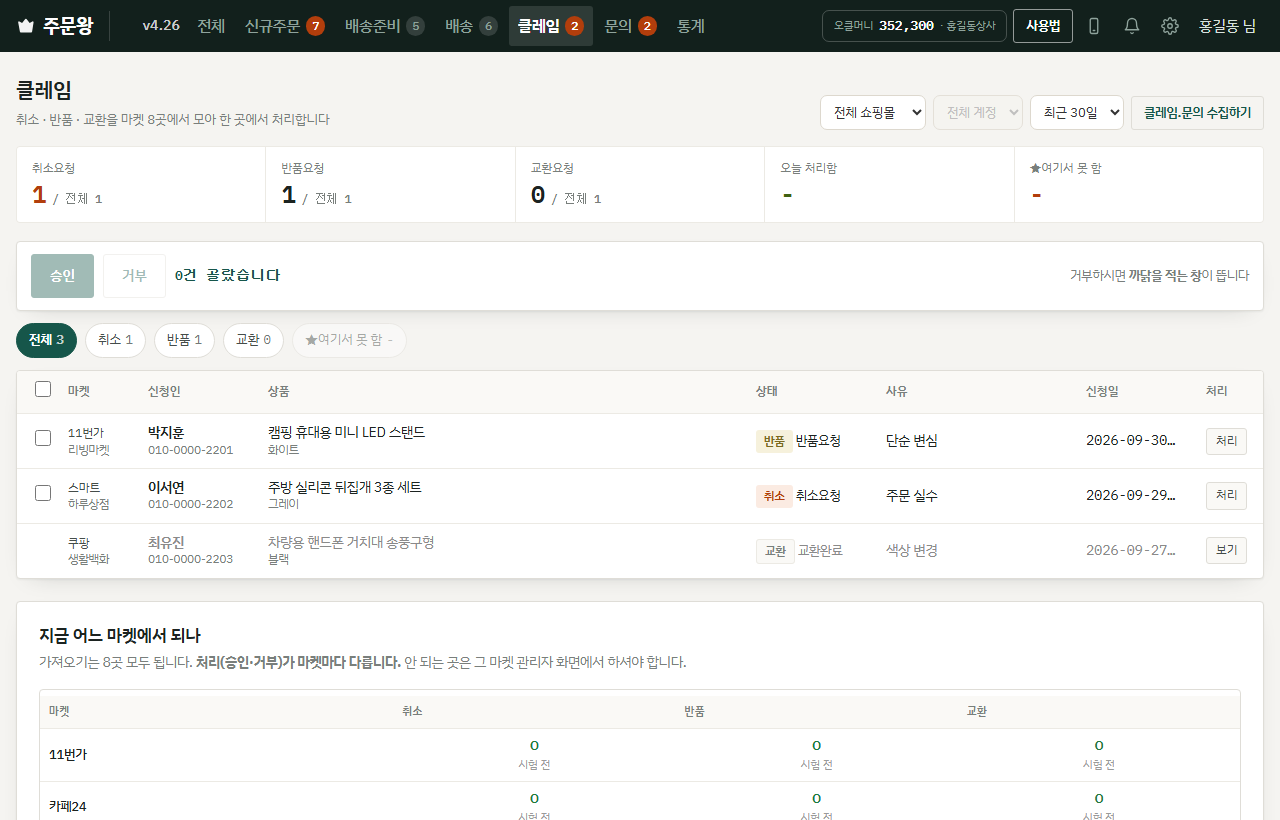
Task: Click the 오클머니 352,300 balance box
Action: tap(914, 26)
